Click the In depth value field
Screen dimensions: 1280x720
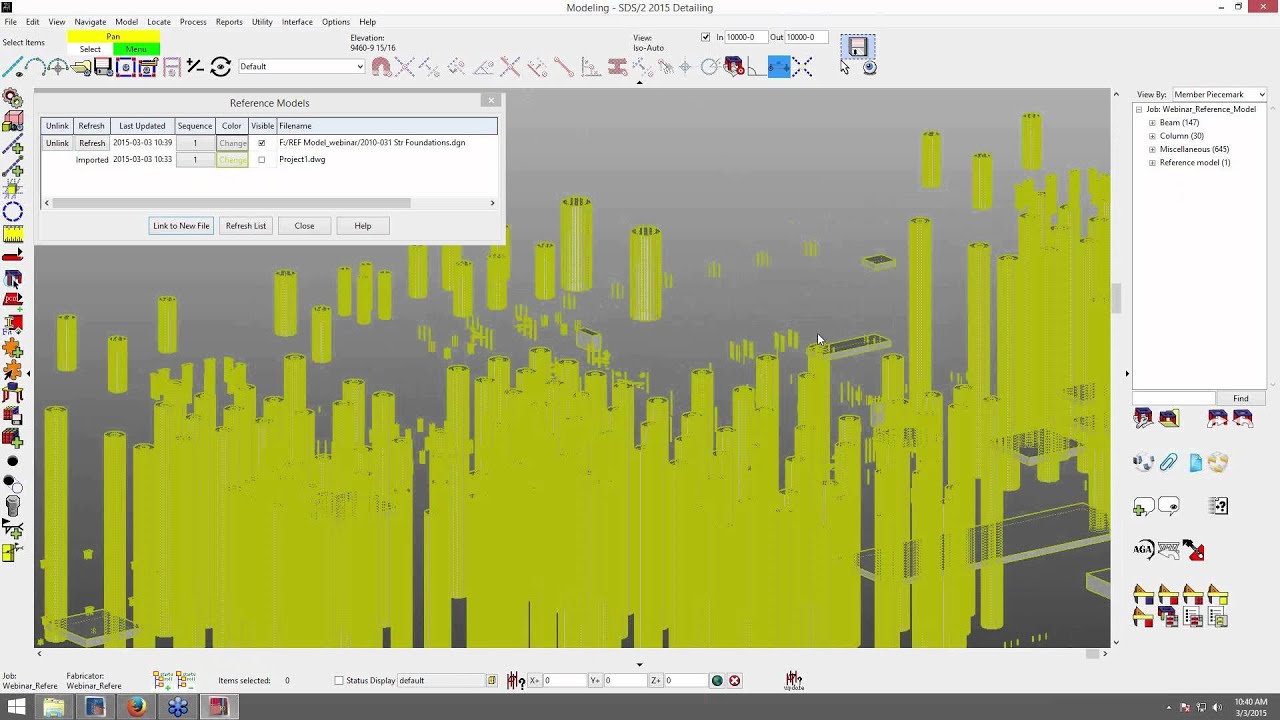tap(746, 37)
